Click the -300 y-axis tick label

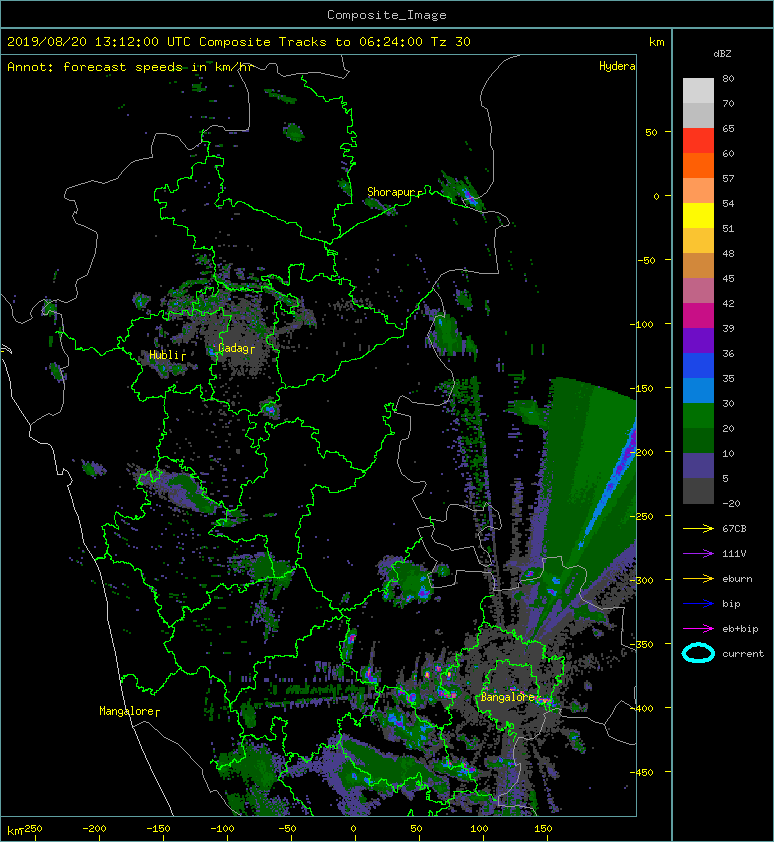click(642, 580)
